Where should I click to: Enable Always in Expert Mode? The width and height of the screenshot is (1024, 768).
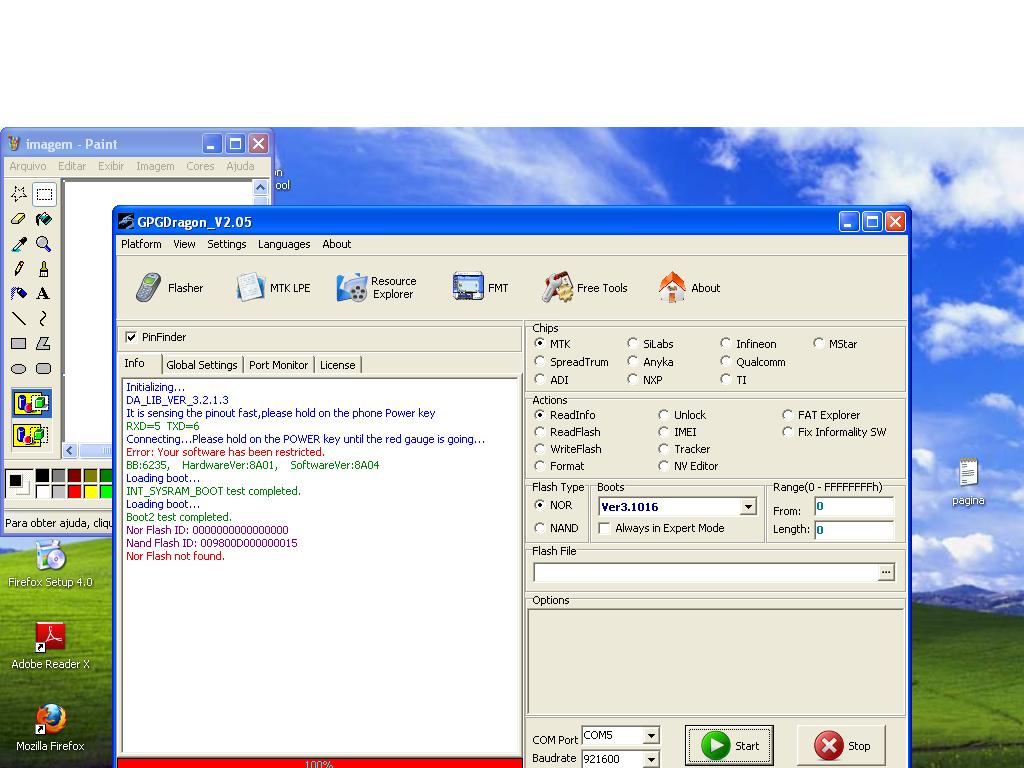coord(605,528)
